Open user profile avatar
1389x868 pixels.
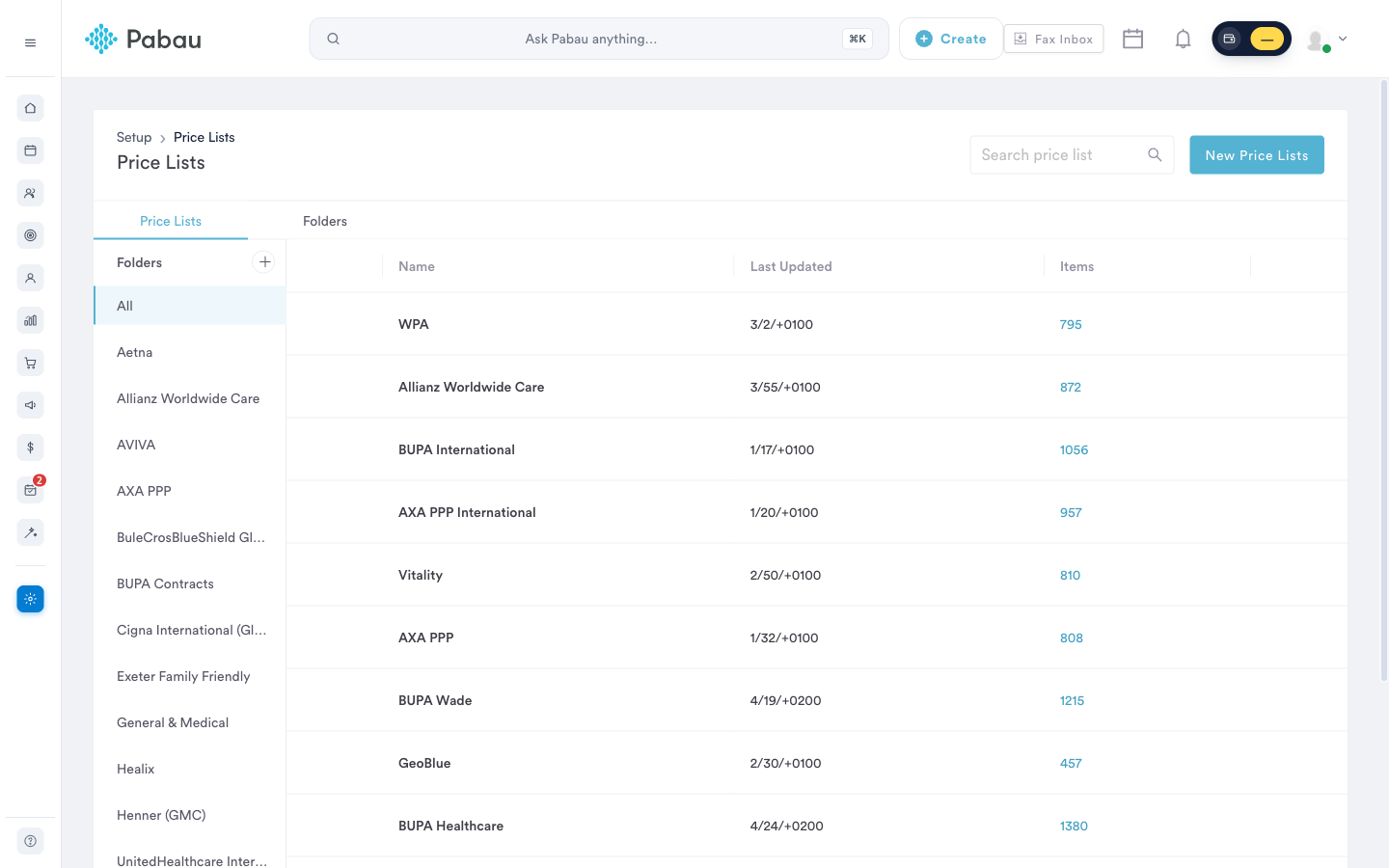pyautogui.click(x=1316, y=40)
